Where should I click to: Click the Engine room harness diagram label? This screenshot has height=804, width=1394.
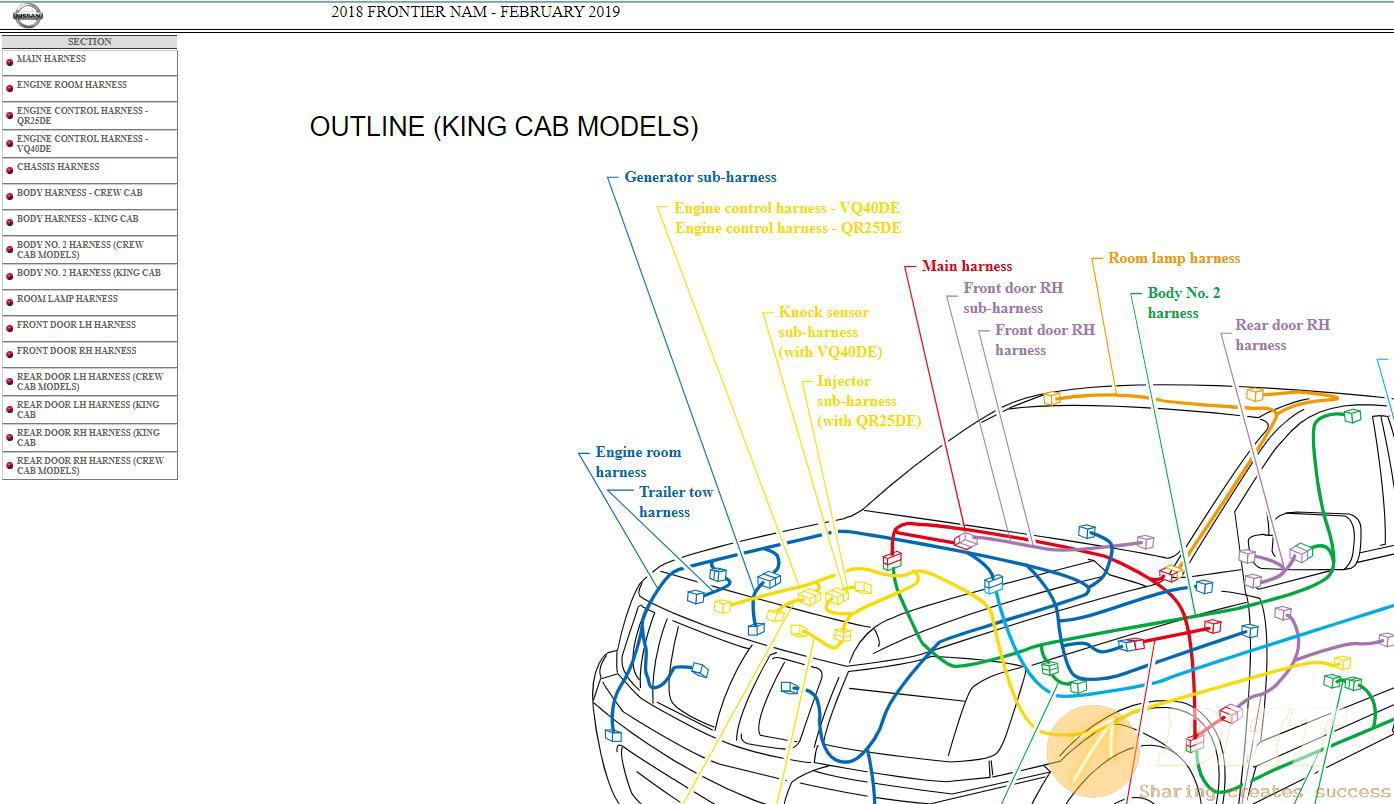638,462
